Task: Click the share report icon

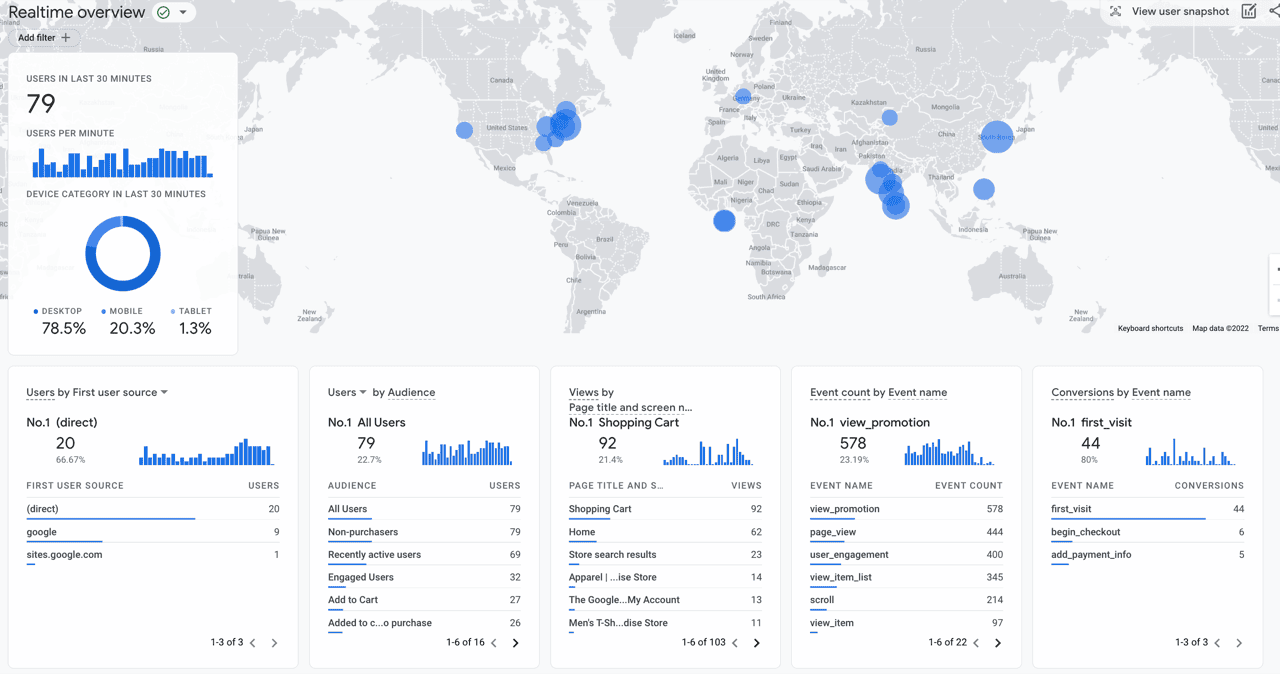Action: coord(1273,12)
